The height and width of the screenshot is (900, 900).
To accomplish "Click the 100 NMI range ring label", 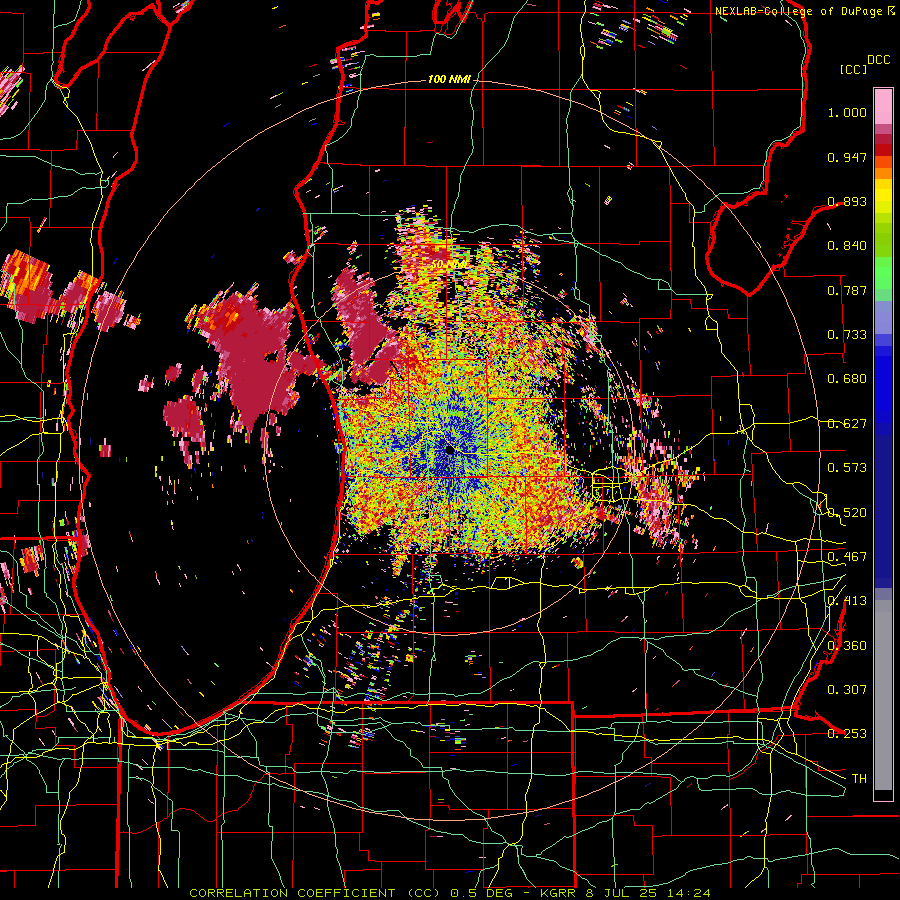I will pos(449,79).
